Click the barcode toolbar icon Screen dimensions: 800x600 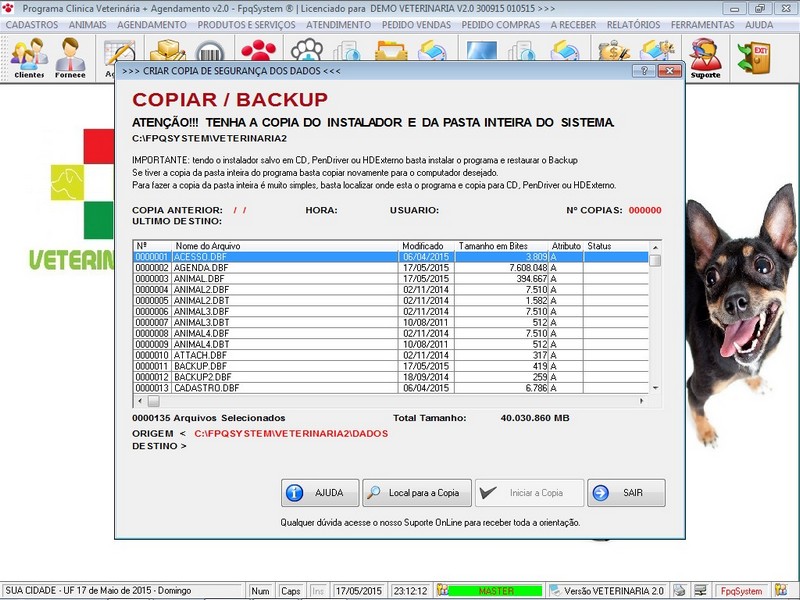click(210, 51)
